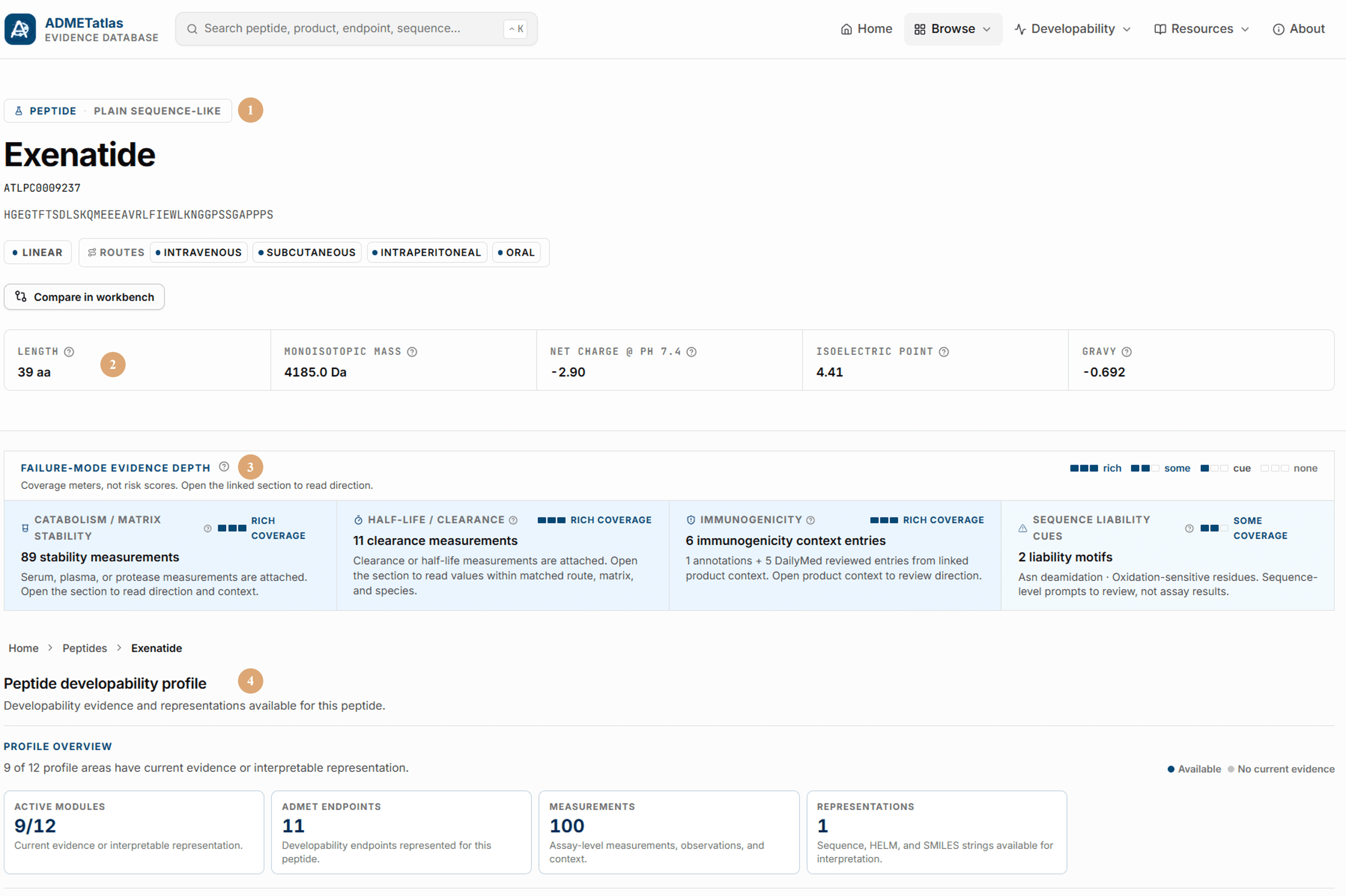Screen dimensions: 1346x896
Task: Open Sequence Liability Cues help icon
Action: pyautogui.click(x=1189, y=529)
